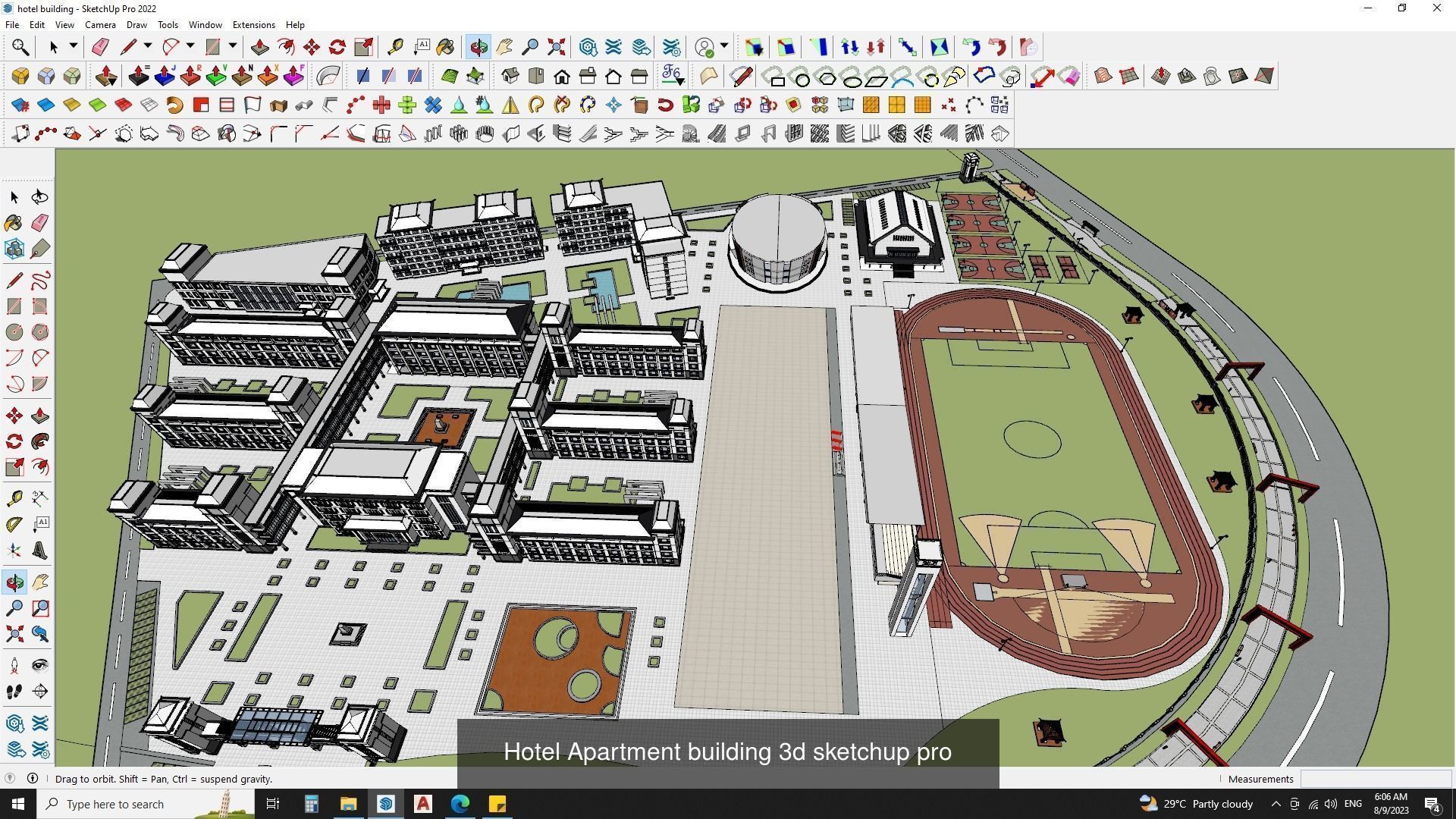The image size is (1456, 819).
Task: Select the Lasso select tool
Action: (39, 197)
